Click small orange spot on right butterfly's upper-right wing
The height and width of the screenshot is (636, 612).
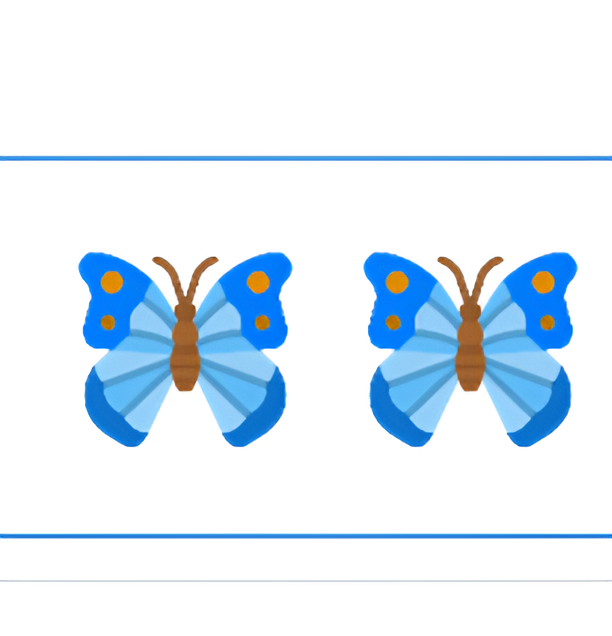point(548,322)
